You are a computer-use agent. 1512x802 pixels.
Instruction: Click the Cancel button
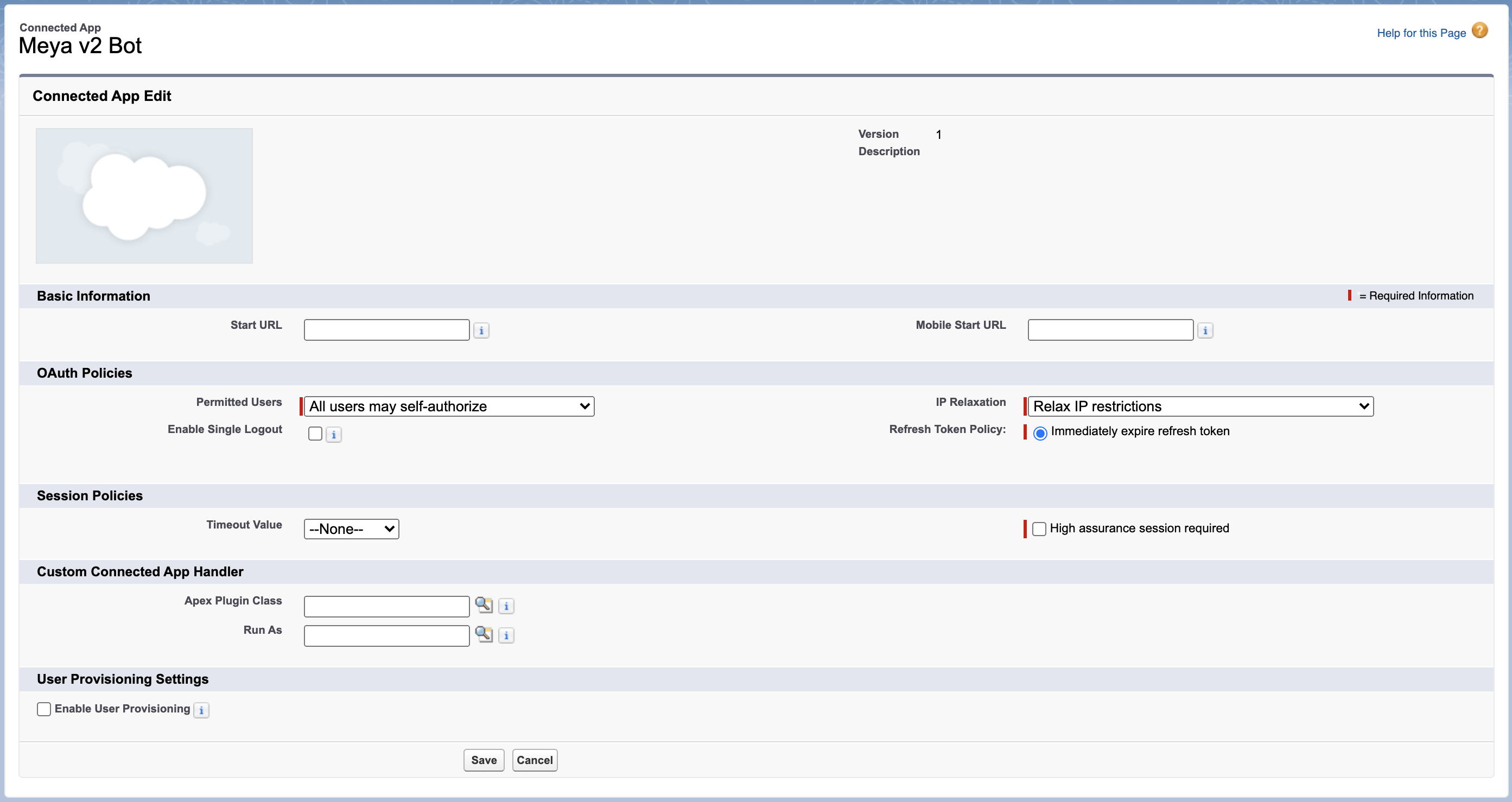(x=535, y=760)
